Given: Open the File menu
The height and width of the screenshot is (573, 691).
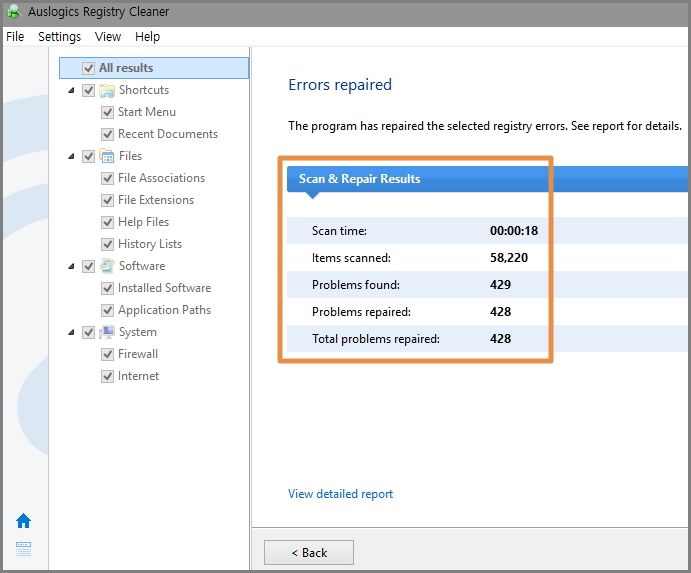Looking at the screenshot, I should (15, 37).
